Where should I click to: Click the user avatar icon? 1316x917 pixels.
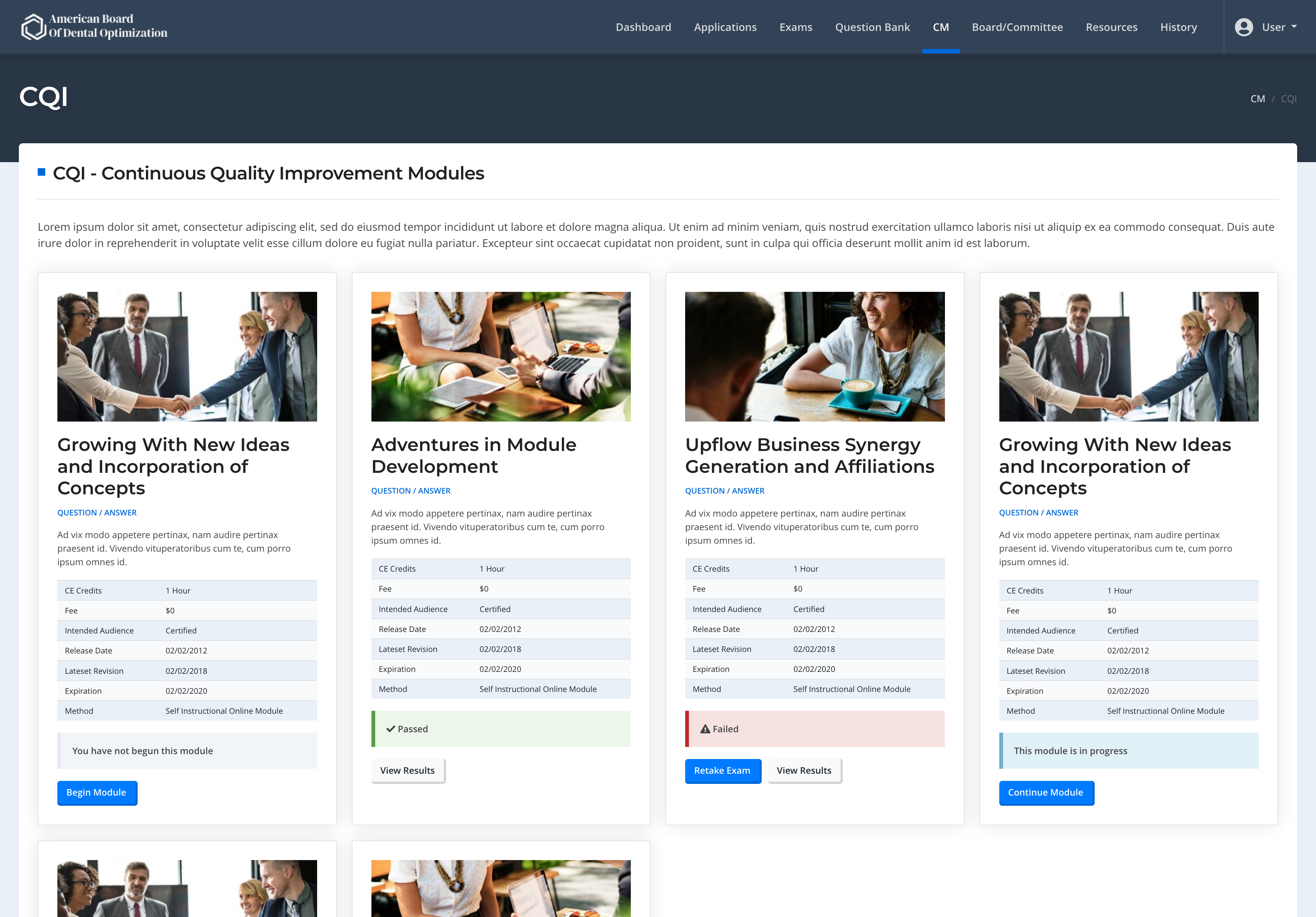click(1243, 27)
